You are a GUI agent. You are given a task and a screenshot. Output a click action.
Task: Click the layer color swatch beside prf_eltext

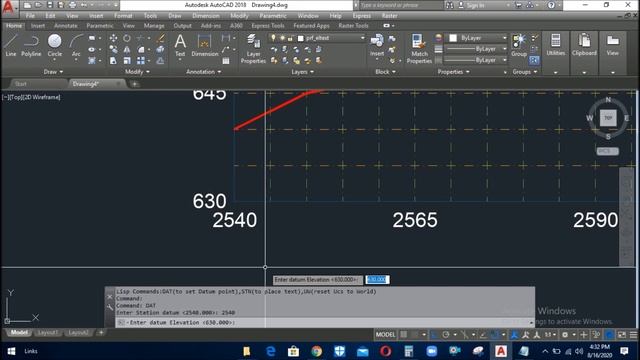pyautogui.click(x=301, y=38)
